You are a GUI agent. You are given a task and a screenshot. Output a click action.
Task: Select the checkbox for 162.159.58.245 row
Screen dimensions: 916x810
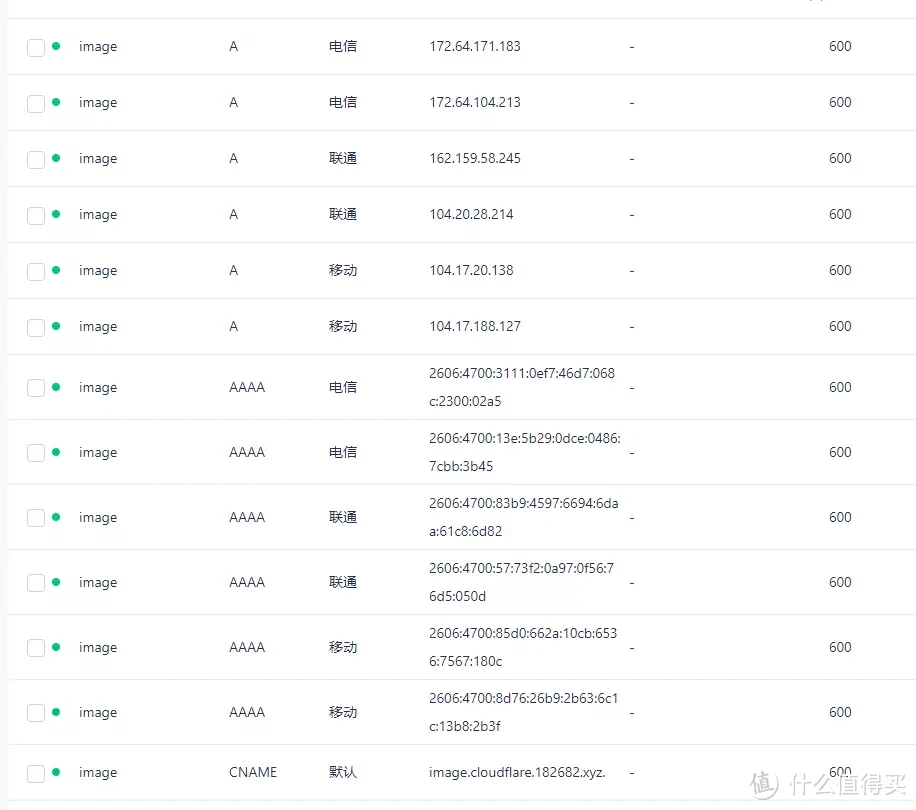click(36, 160)
